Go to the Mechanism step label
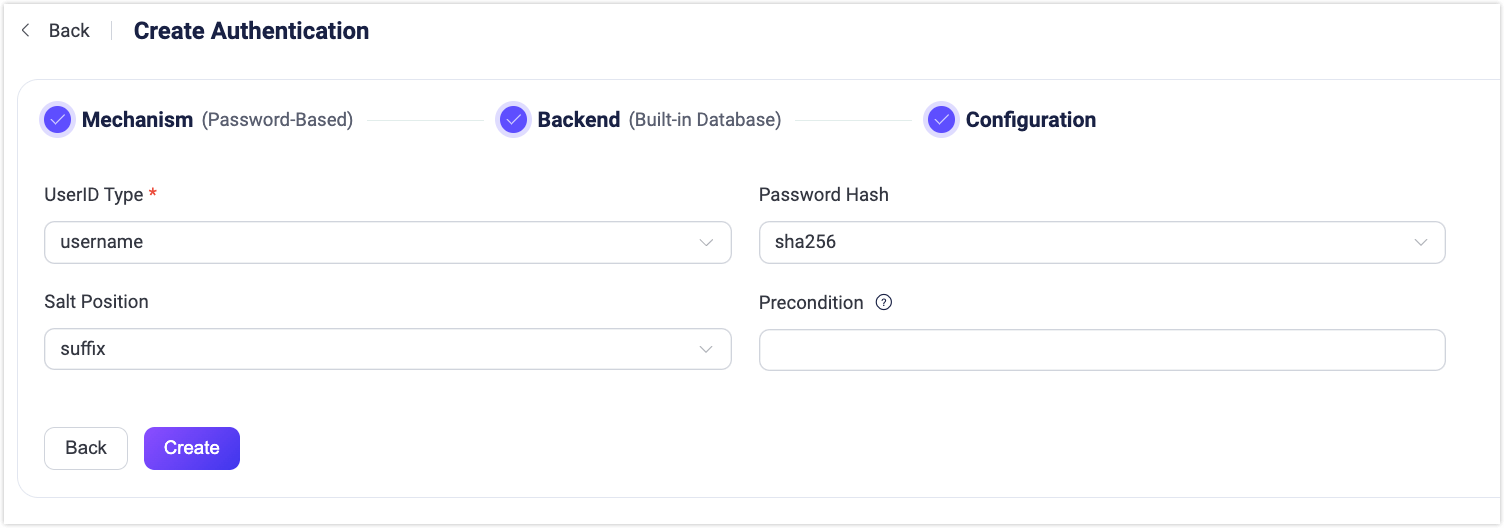Screen dimensions: 1504x528 click(x=137, y=120)
